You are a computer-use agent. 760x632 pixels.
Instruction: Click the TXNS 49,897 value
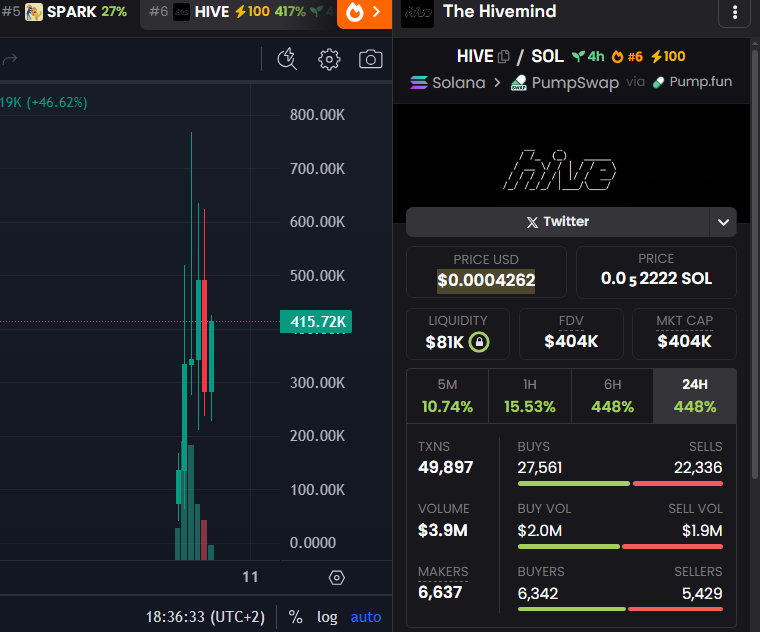[445, 467]
